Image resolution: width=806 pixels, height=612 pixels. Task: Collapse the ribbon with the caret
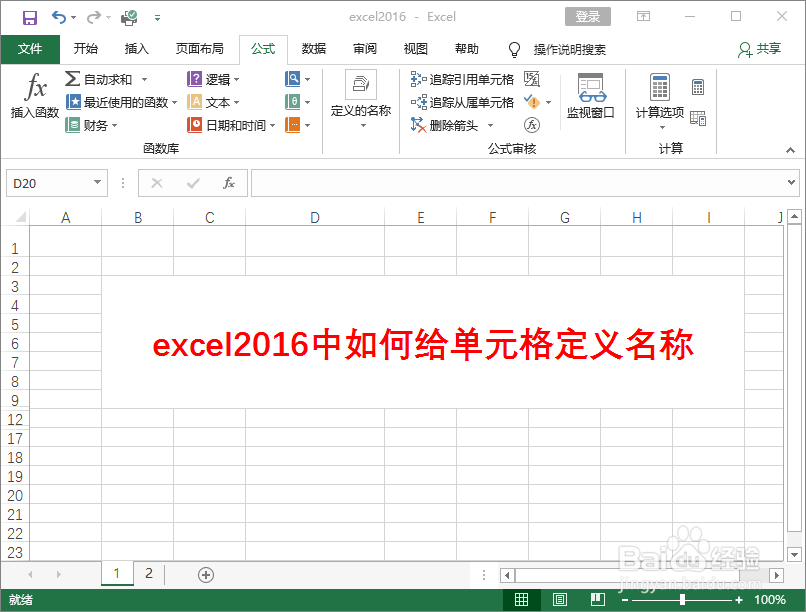click(x=790, y=150)
